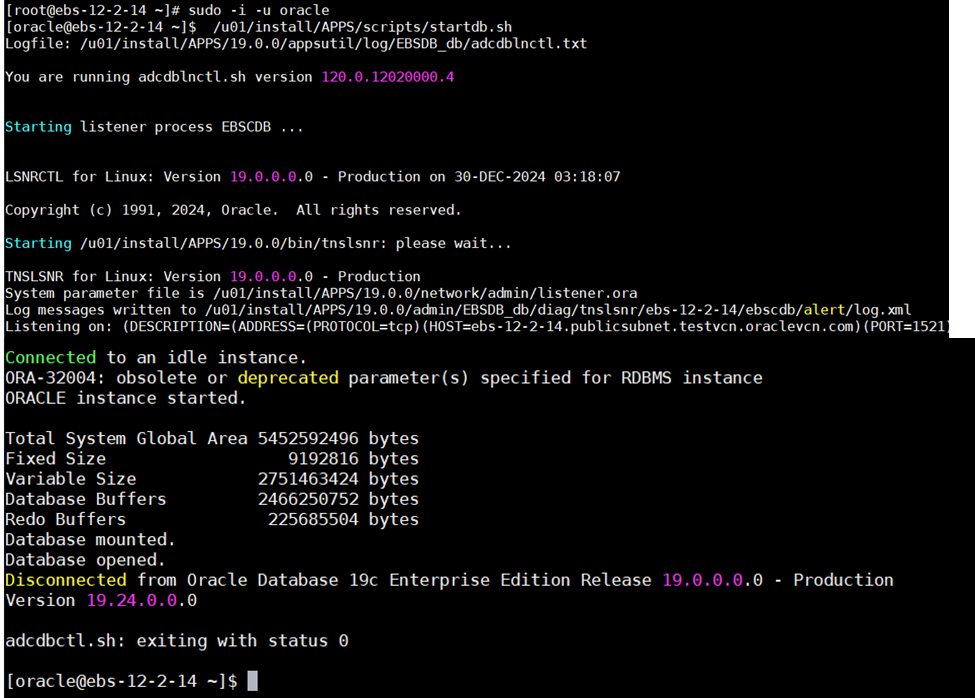Click the 'Listening on:' DESCRIPTION line
The height and width of the screenshot is (698, 975).
475,327
